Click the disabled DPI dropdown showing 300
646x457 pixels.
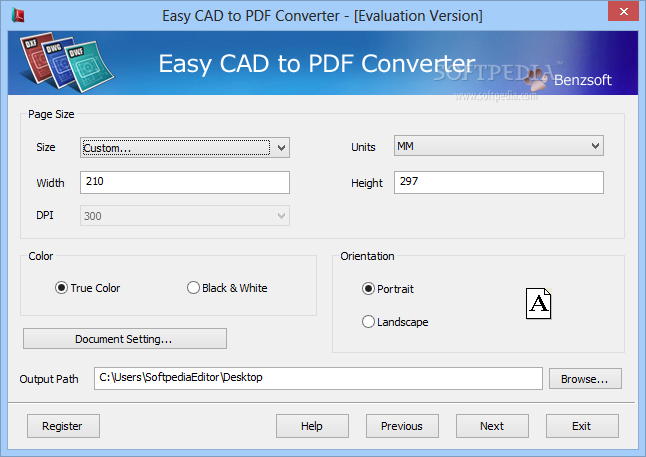[185, 216]
